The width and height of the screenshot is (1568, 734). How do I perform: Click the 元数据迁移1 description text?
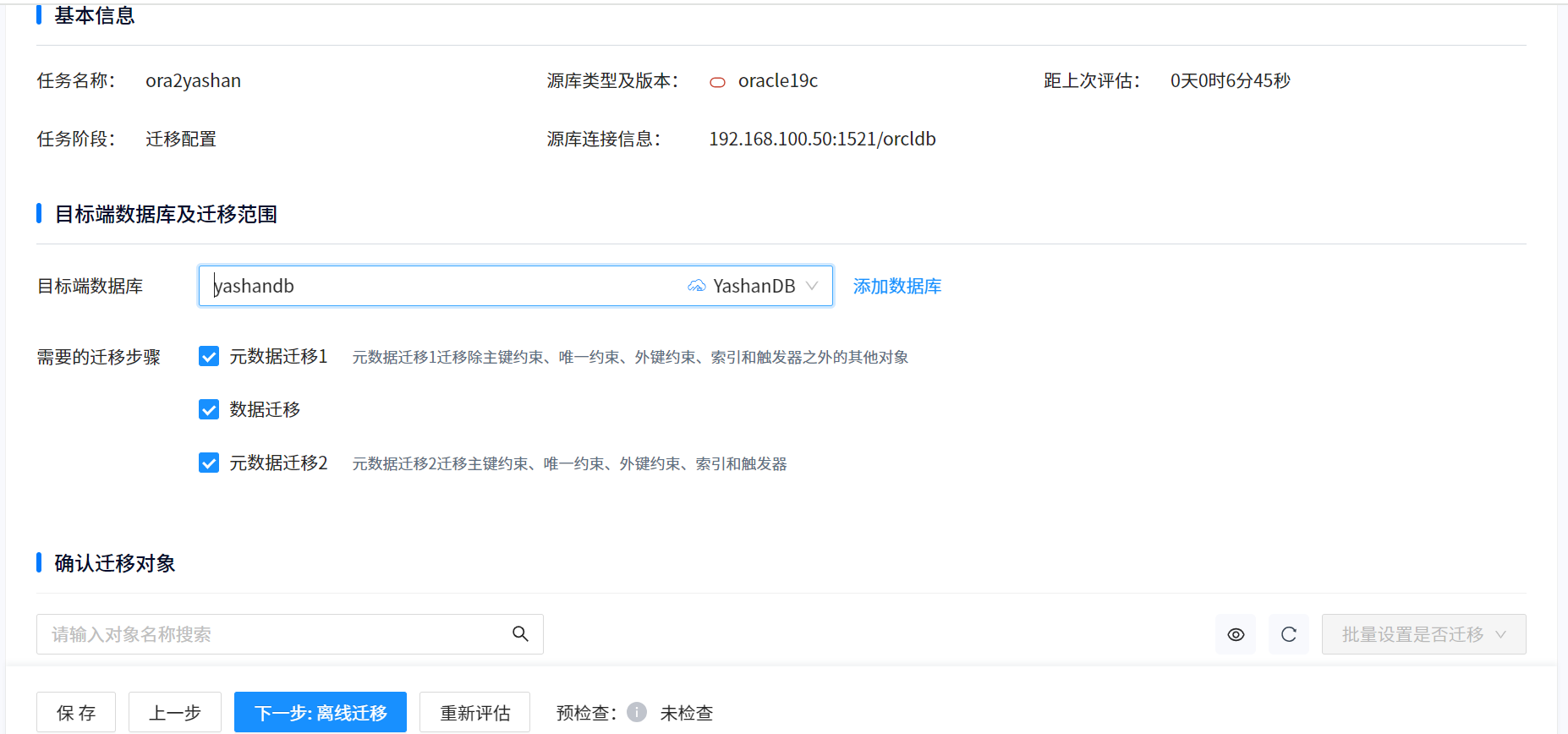click(x=631, y=357)
